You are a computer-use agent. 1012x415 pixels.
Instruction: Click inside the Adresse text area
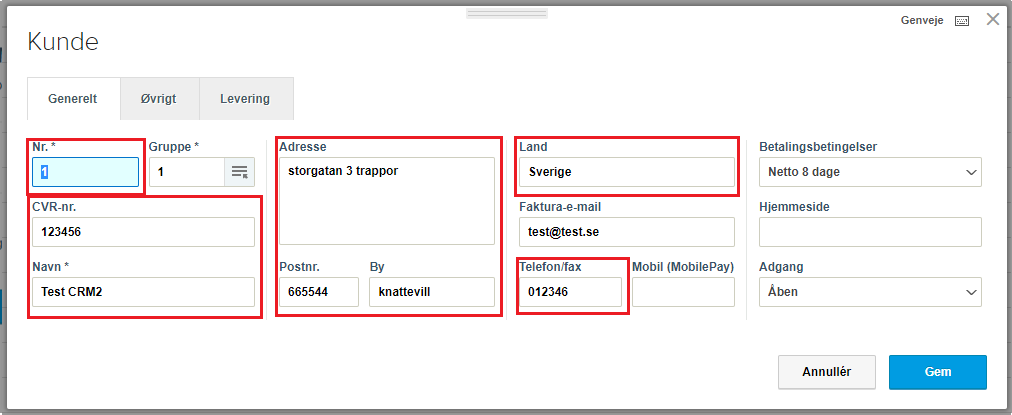click(x=386, y=200)
